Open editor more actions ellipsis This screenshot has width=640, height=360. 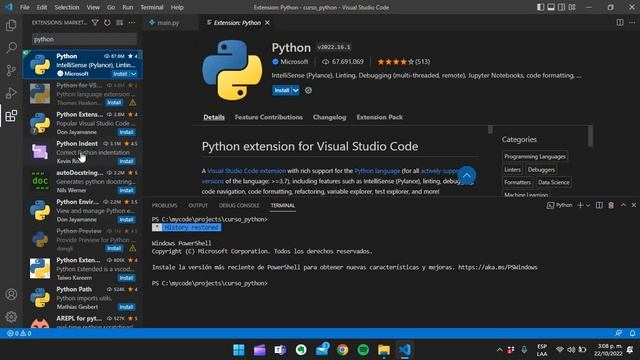(x=632, y=23)
